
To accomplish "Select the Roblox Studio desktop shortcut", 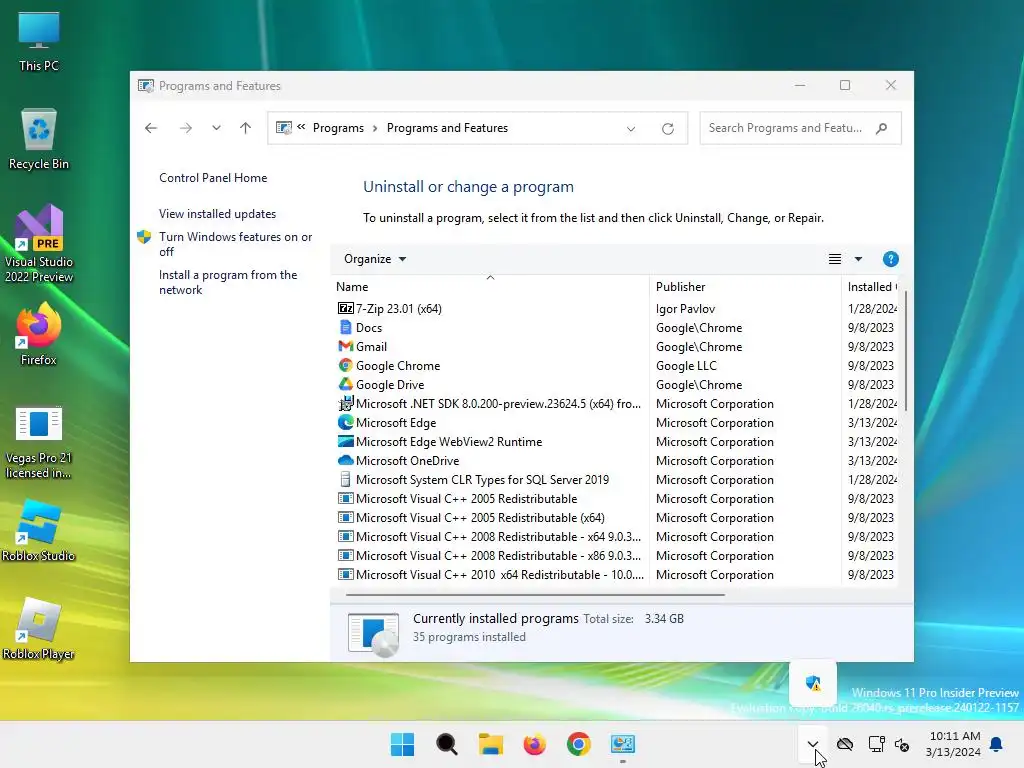I will (39, 531).
